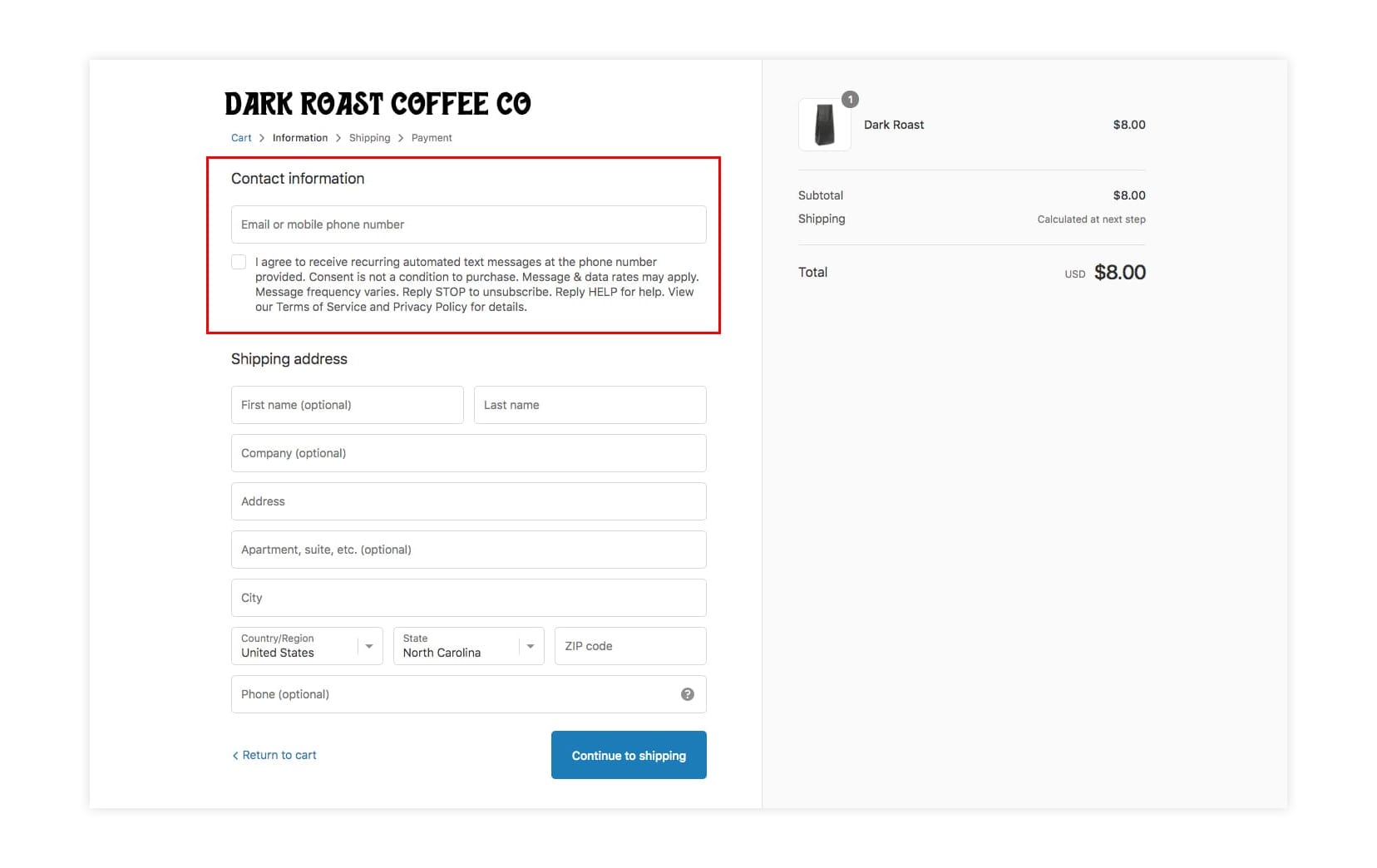Select the Payment breadcrumb step
This screenshot has height=868, width=1377.
click(432, 138)
